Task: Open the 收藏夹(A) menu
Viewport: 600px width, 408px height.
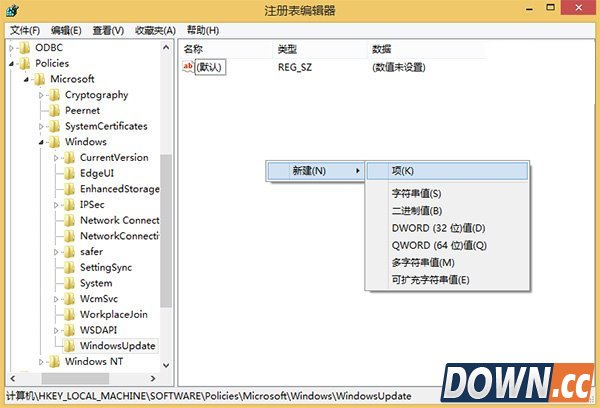Action: pyautogui.click(x=155, y=30)
